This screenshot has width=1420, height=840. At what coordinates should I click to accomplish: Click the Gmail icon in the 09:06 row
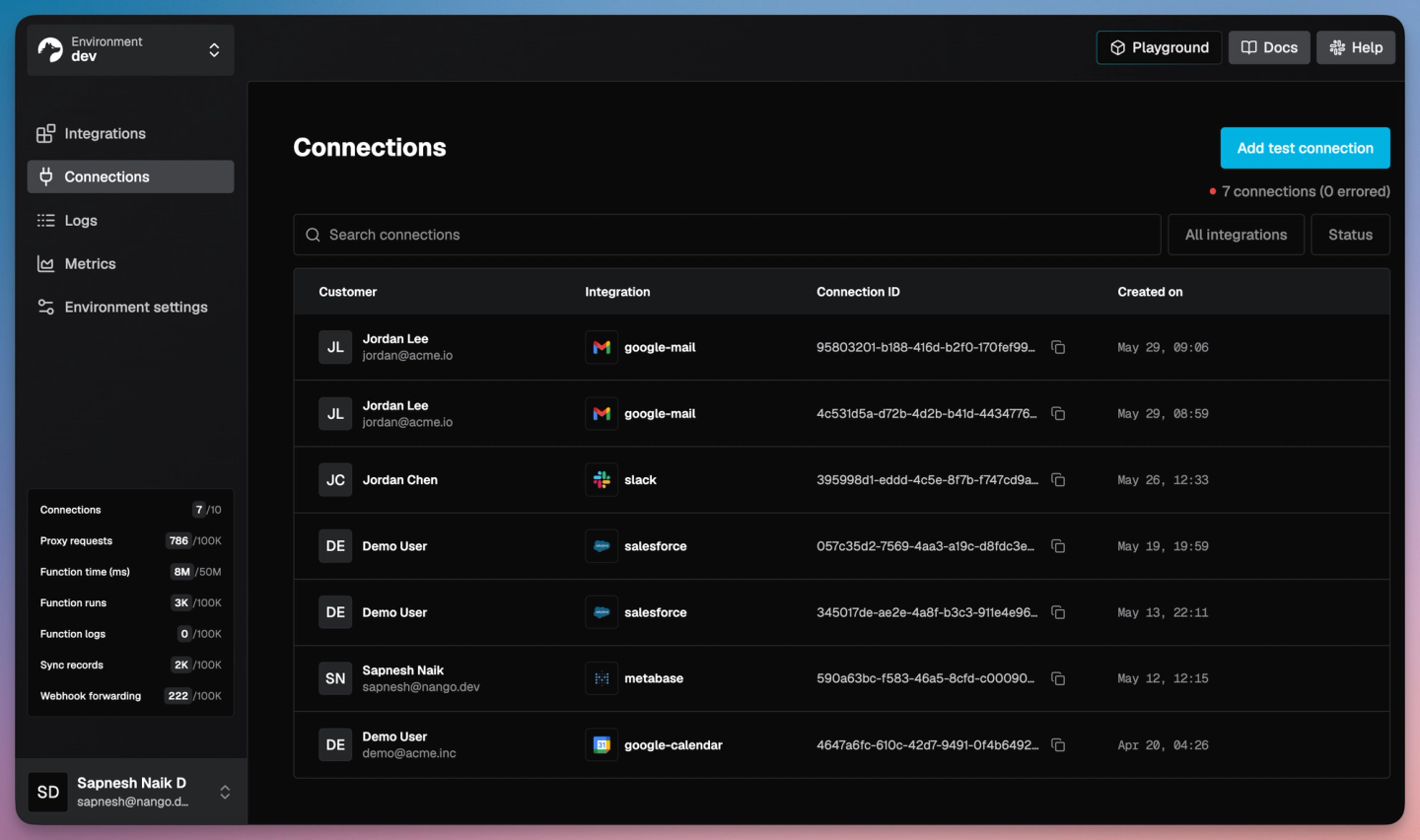602,347
